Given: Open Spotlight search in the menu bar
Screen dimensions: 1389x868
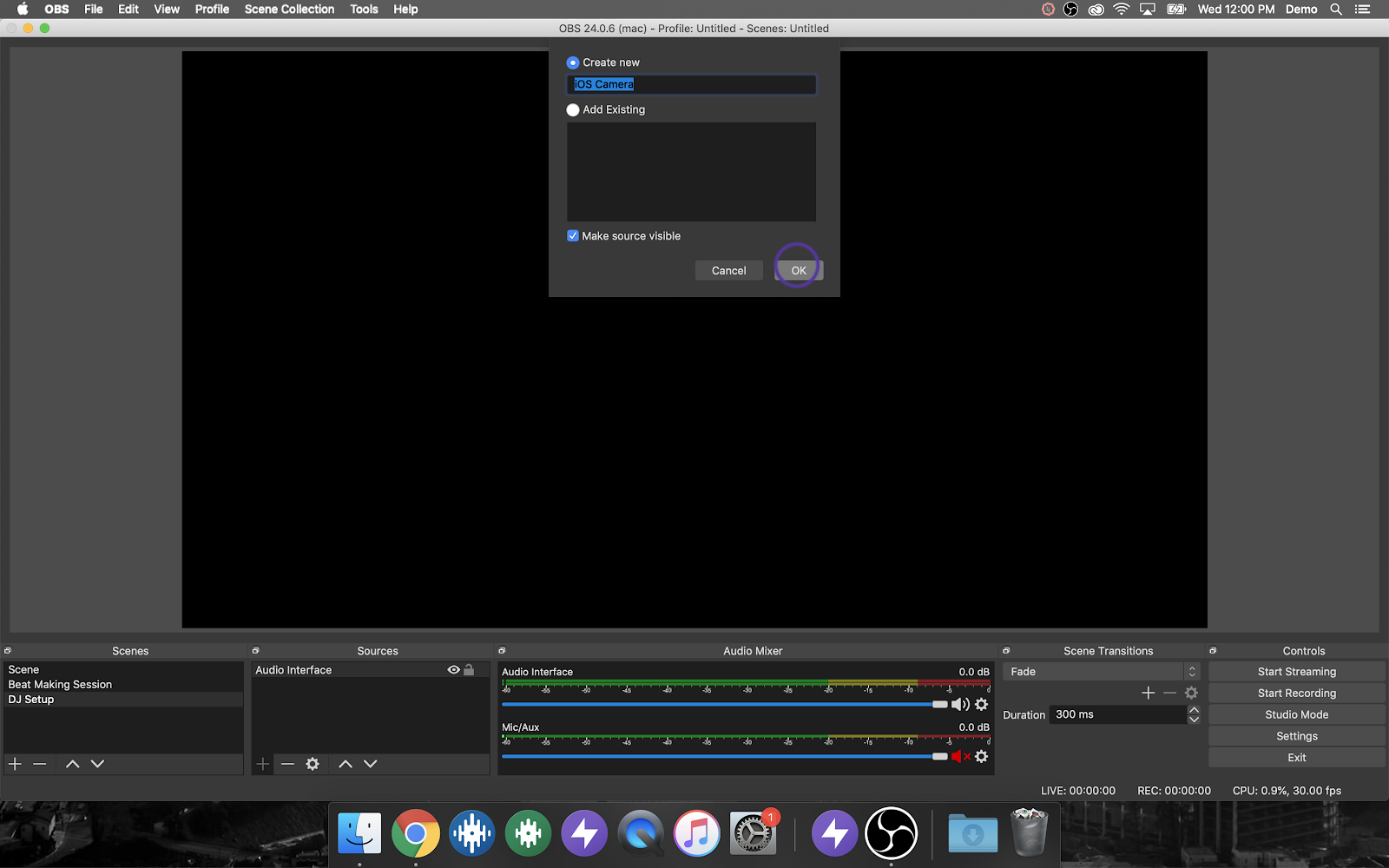Looking at the screenshot, I should click(x=1336, y=10).
